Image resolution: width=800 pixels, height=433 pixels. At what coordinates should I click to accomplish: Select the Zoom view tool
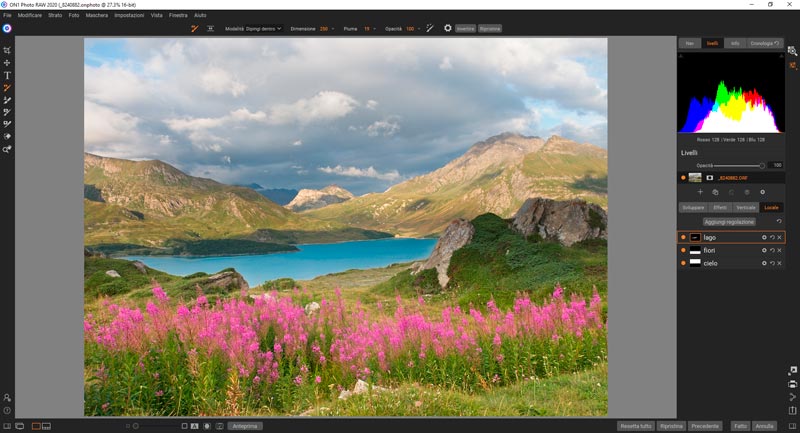(7, 149)
